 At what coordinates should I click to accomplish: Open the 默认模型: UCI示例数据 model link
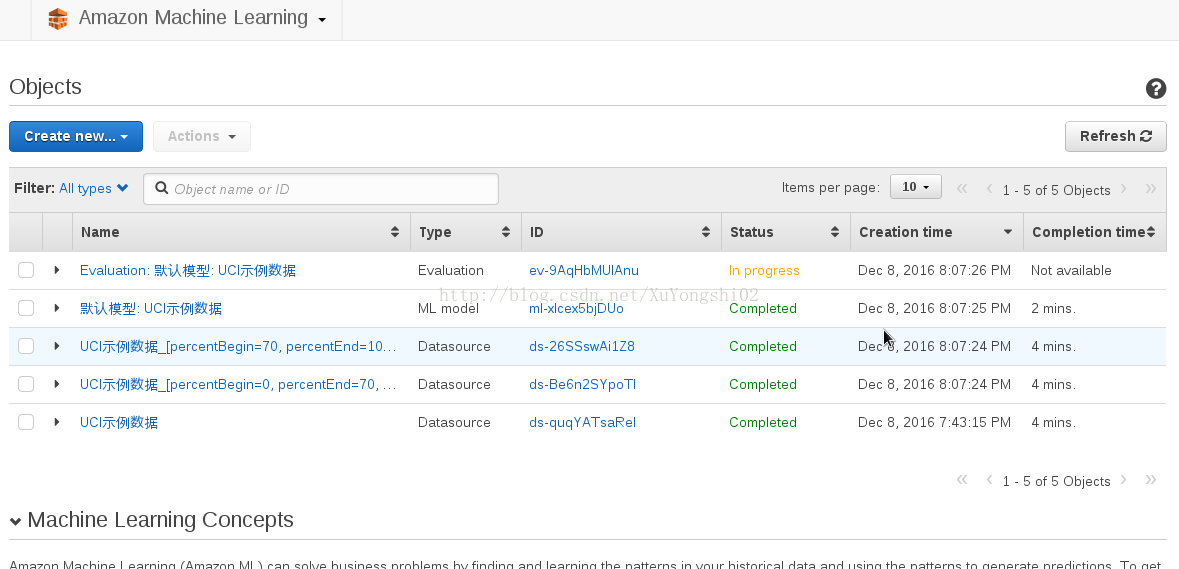[150, 309]
